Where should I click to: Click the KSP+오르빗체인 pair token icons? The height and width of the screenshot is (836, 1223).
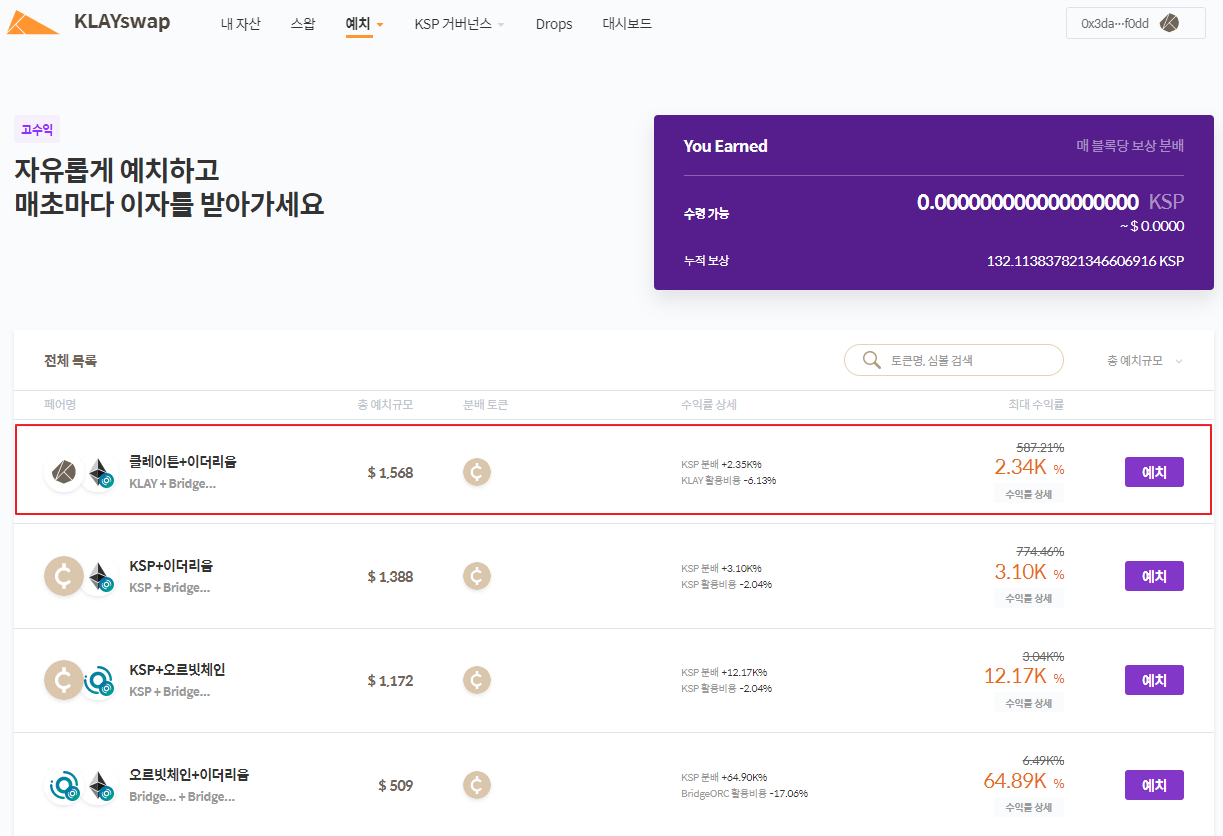pos(81,680)
